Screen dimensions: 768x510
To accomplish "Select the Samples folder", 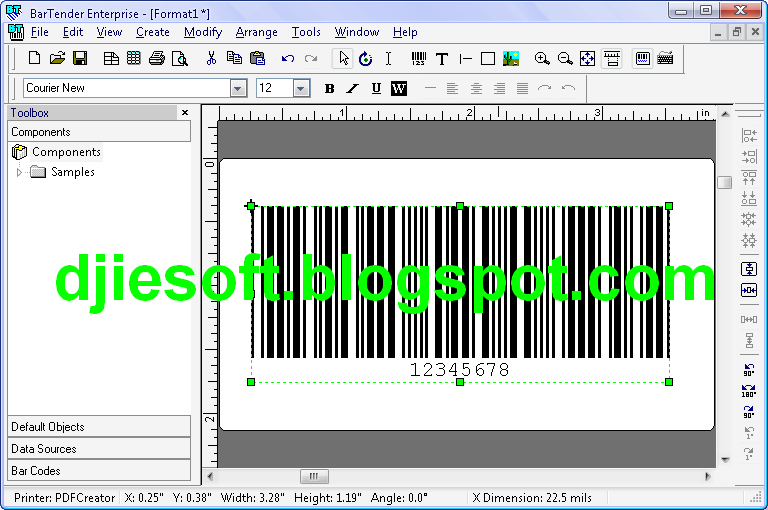I will point(72,172).
